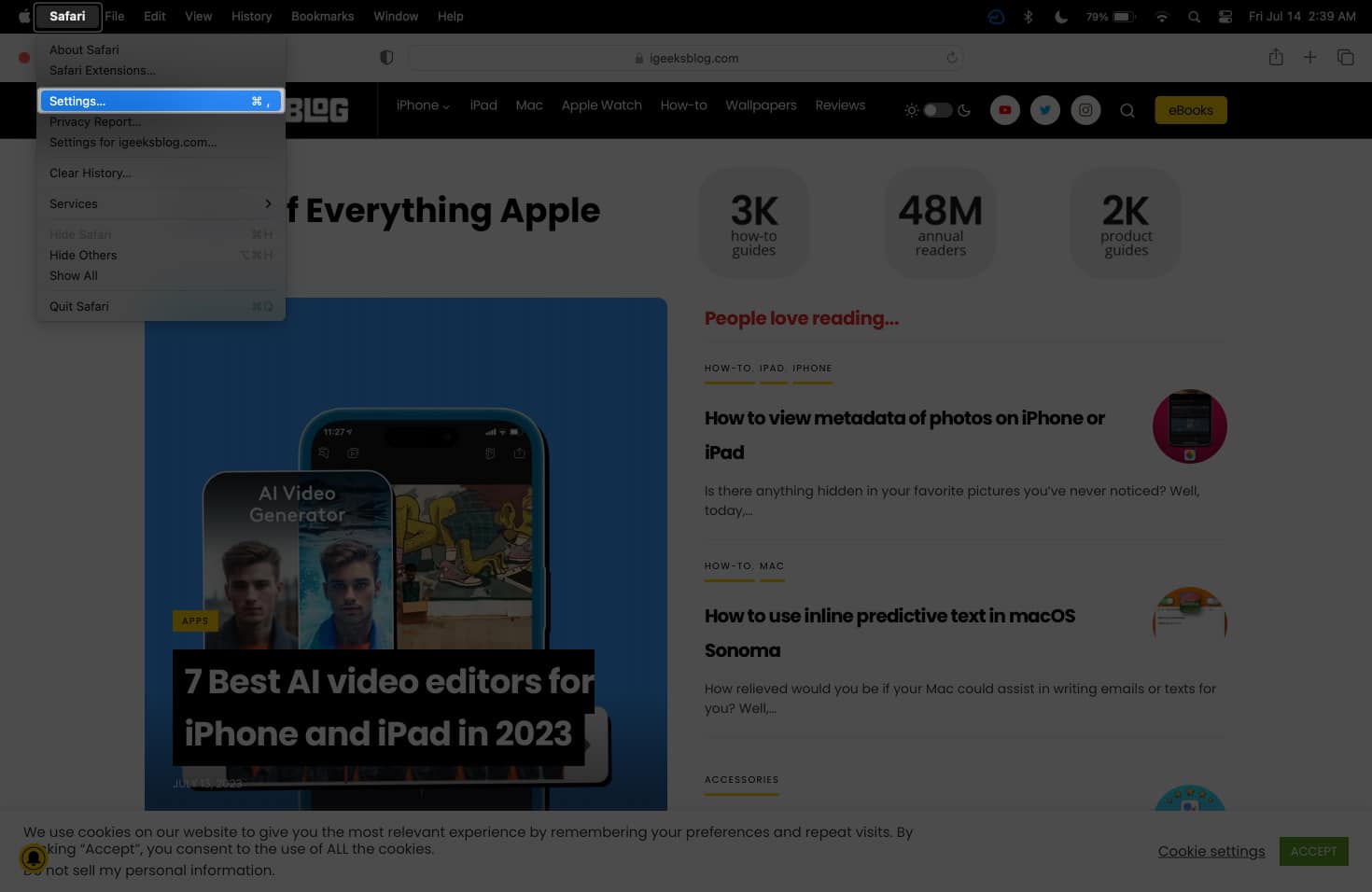Image resolution: width=1372 pixels, height=892 pixels.
Task: Select Settings... in Safari menu
Action: click(x=161, y=101)
